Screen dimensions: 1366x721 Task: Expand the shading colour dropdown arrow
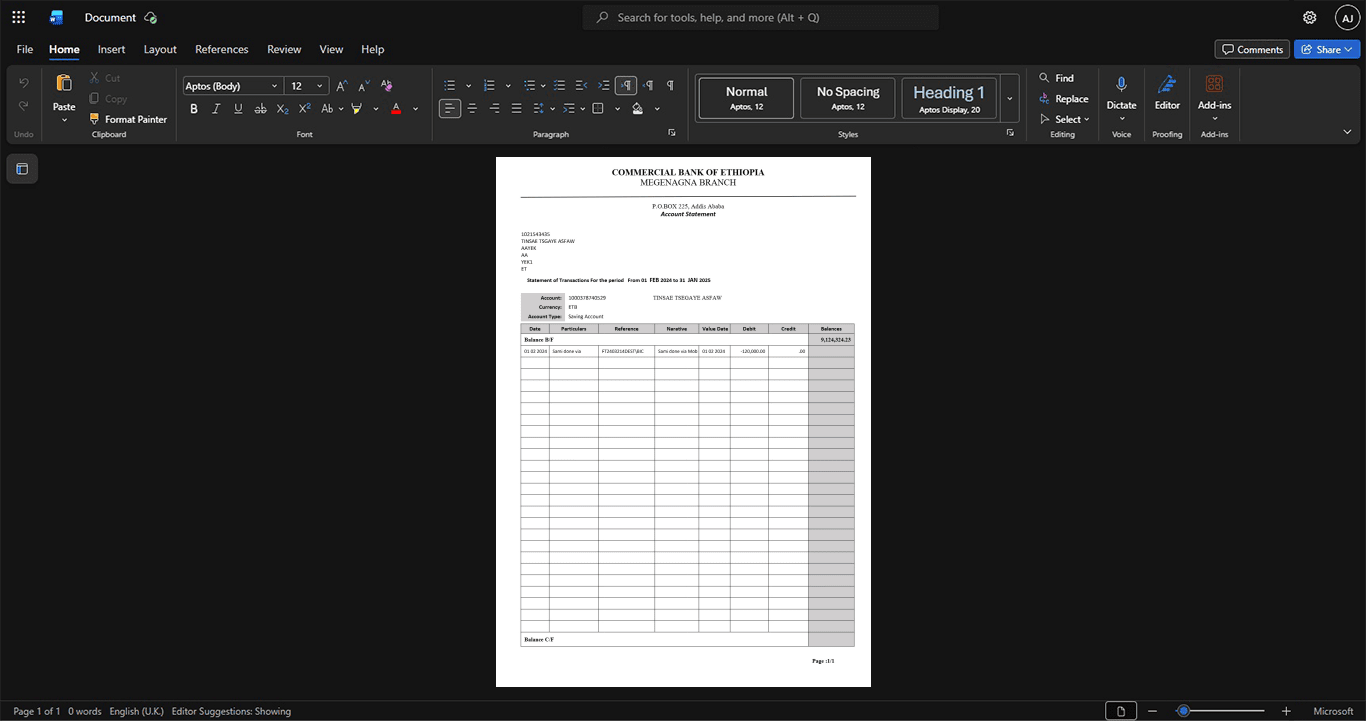pos(657,108)
